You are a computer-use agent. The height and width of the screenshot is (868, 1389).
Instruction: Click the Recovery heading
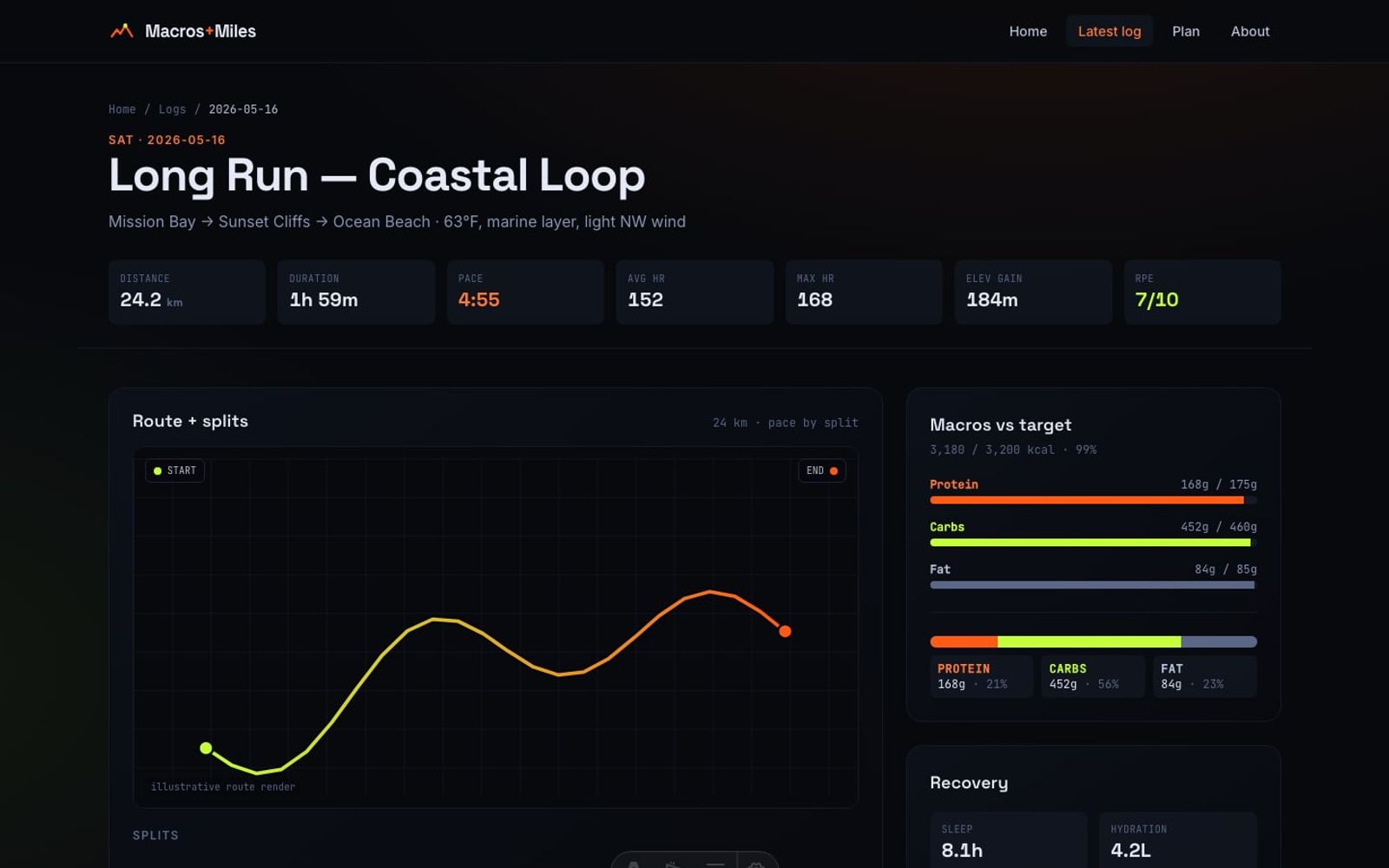tap(969, 782)
